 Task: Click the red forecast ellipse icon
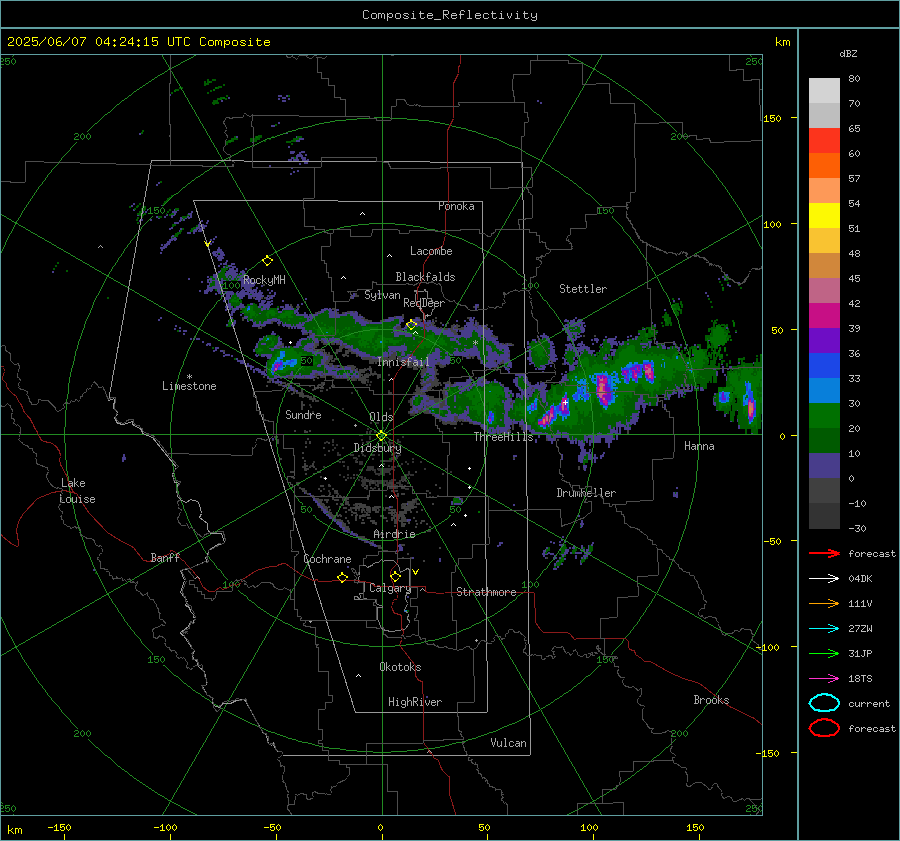coord(824,728)
